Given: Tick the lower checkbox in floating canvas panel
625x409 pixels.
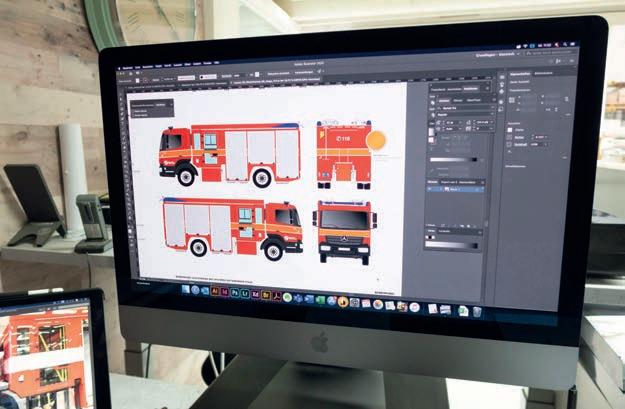Looking at the screenshot, I should coord(134,115).
